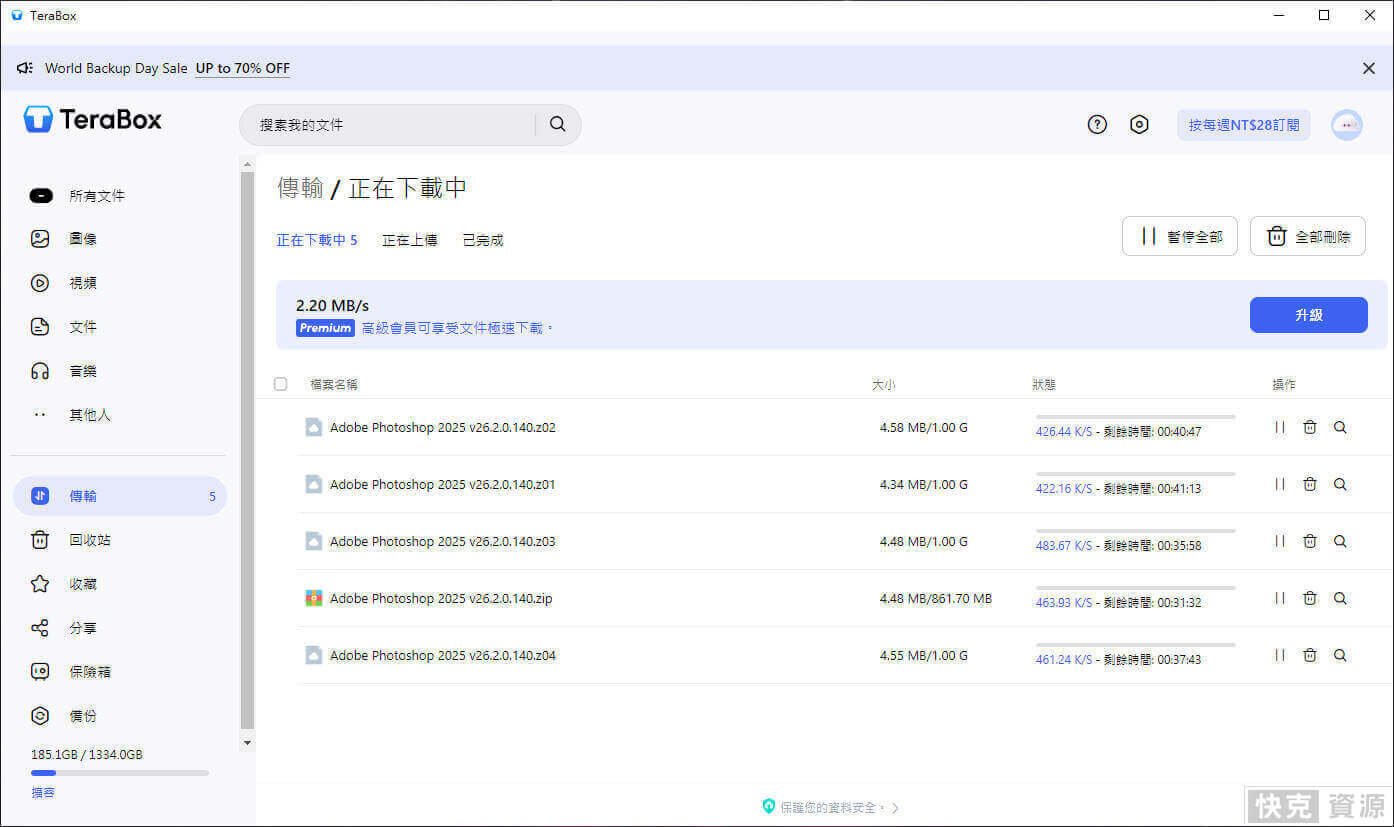
Task: Locate the .z01 file with magnifier icon
Action: coord(1340,484)
